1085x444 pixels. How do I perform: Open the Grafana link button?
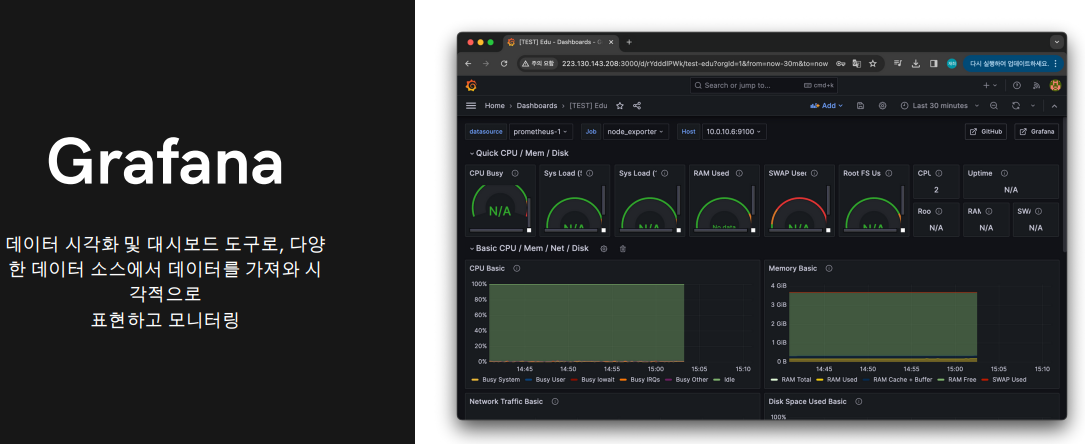(x=1037, y=131)
